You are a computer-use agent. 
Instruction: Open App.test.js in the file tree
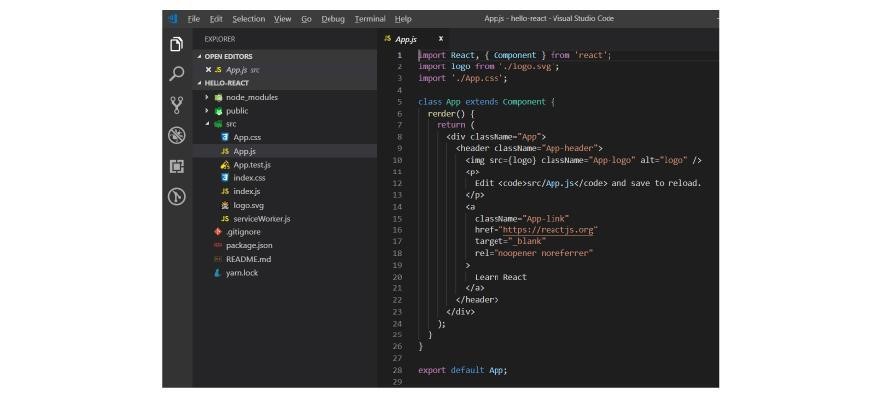[252, 165]
